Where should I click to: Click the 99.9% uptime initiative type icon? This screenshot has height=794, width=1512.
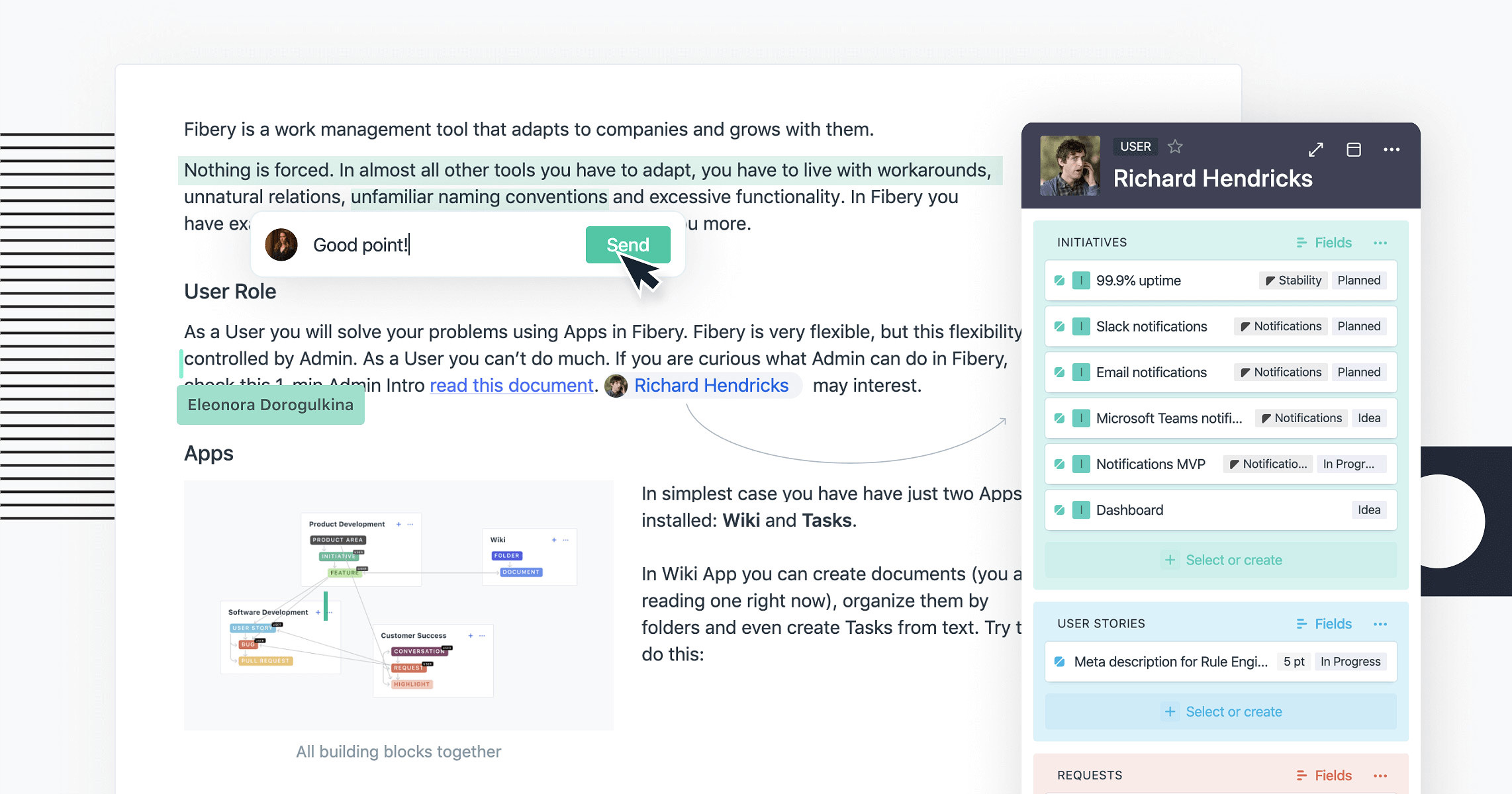coord(1081,281)
